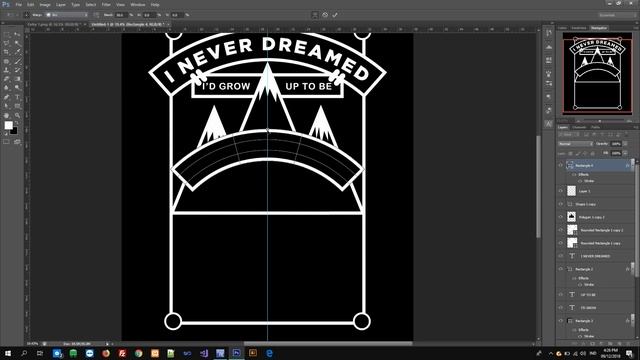Click the Stroke effect under Rectangle 4
This screenshot has height=360, width=640.
[588, 181]
